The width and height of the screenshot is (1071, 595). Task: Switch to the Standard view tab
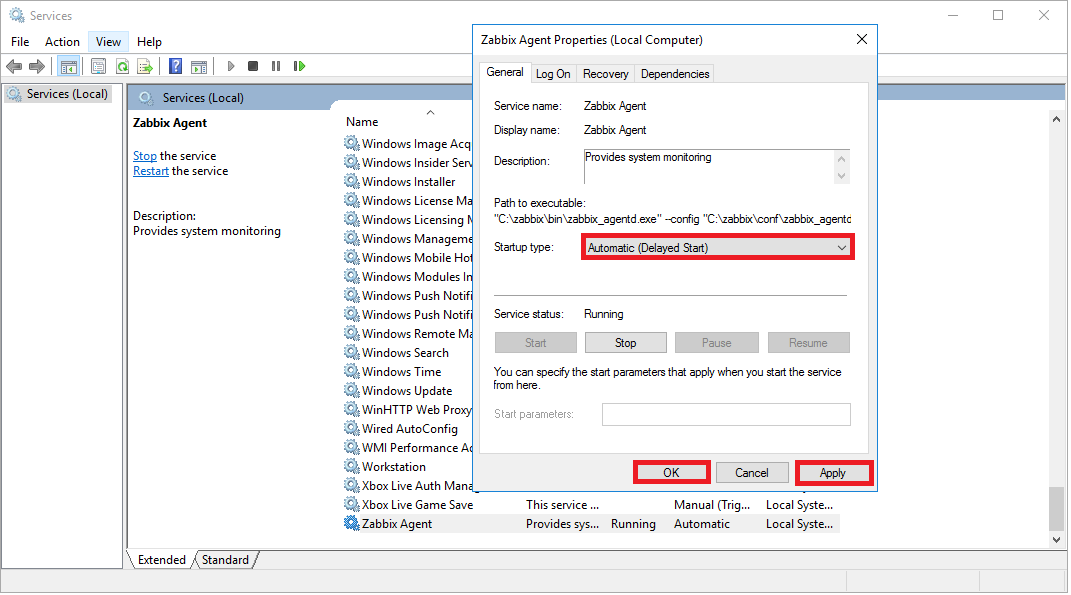[x=225, y=559]
